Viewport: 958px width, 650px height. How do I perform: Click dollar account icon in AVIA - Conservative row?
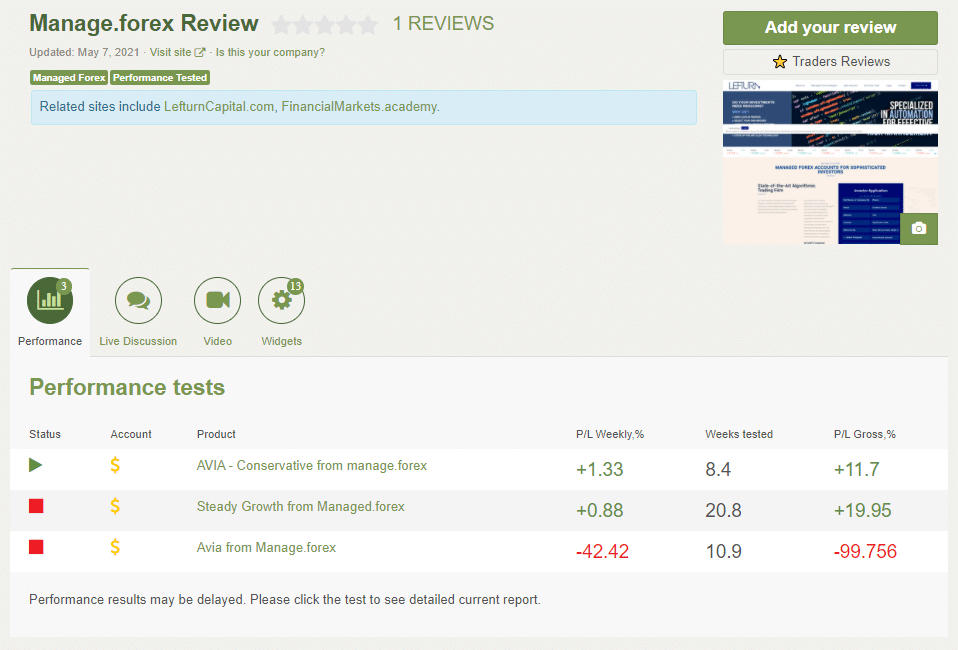[115, 466]
